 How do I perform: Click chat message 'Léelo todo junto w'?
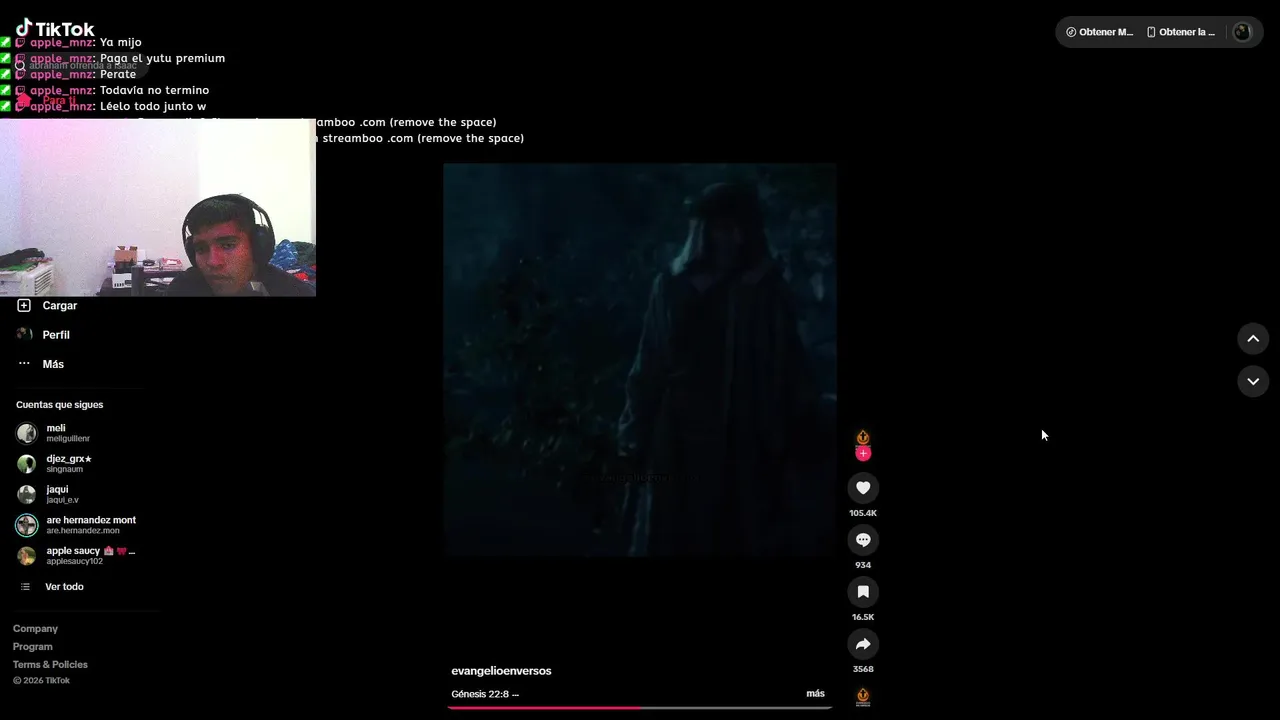[x=153, y=106]
